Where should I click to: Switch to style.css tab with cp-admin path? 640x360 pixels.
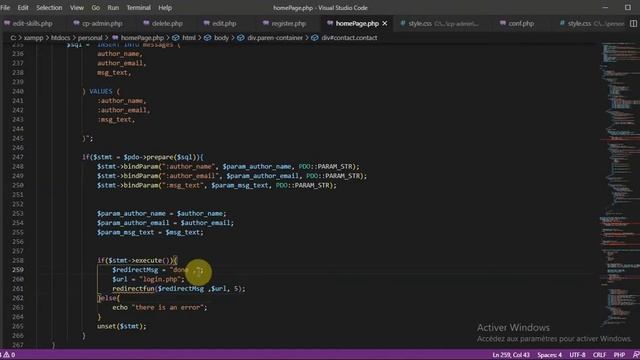pyautogui.click(x=443, y=24)
